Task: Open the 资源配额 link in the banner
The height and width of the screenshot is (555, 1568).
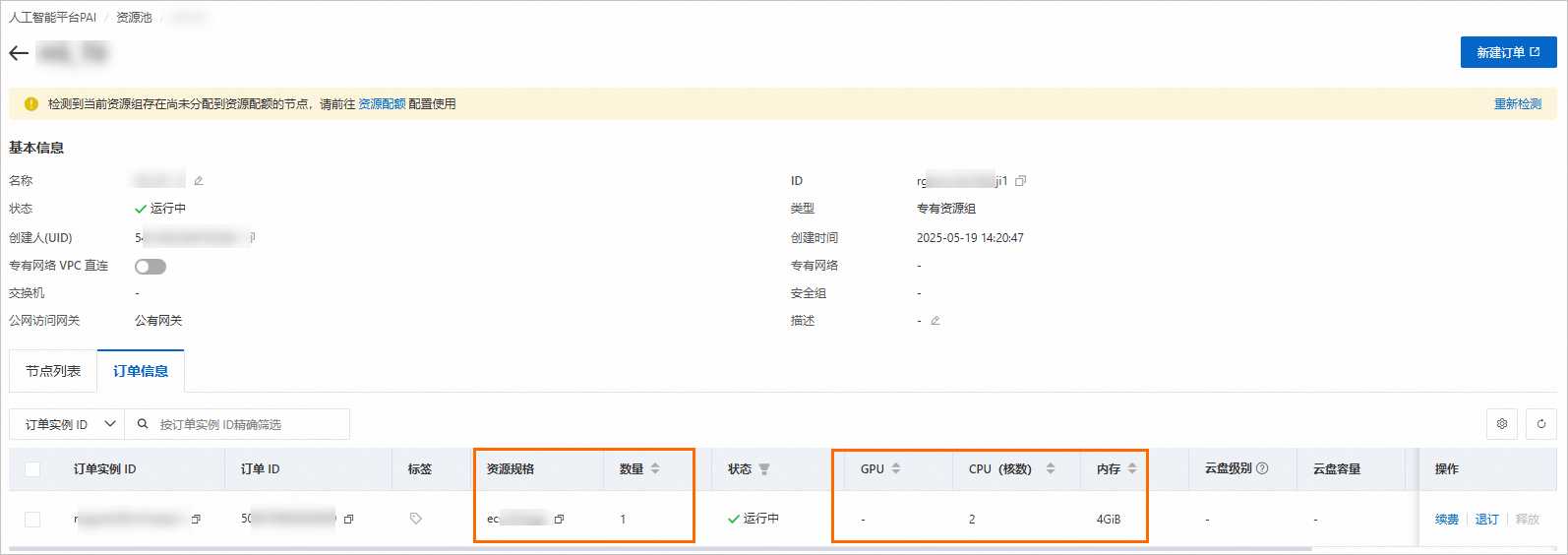Action: pos(382,104)
